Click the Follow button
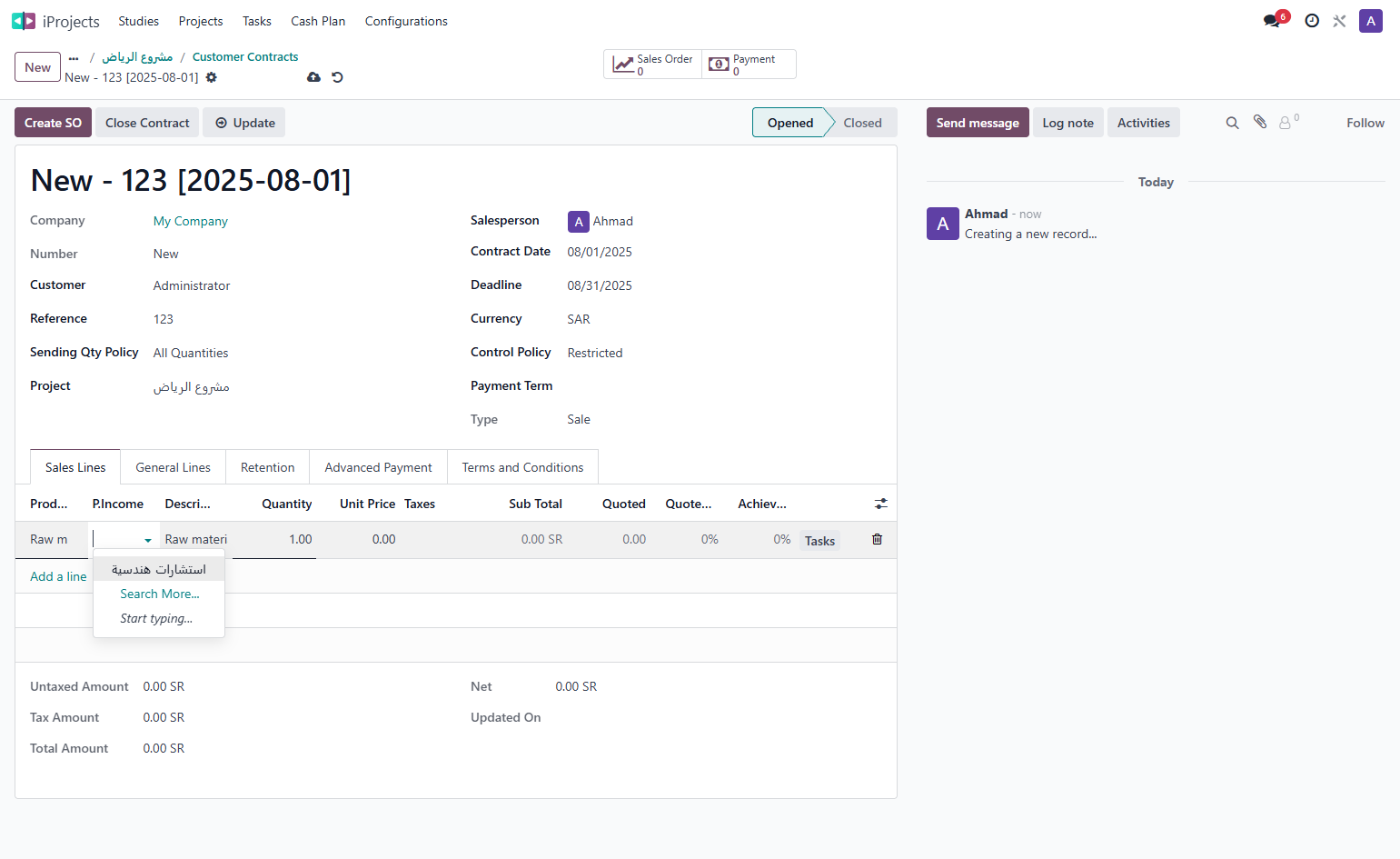 [1365, 123]
